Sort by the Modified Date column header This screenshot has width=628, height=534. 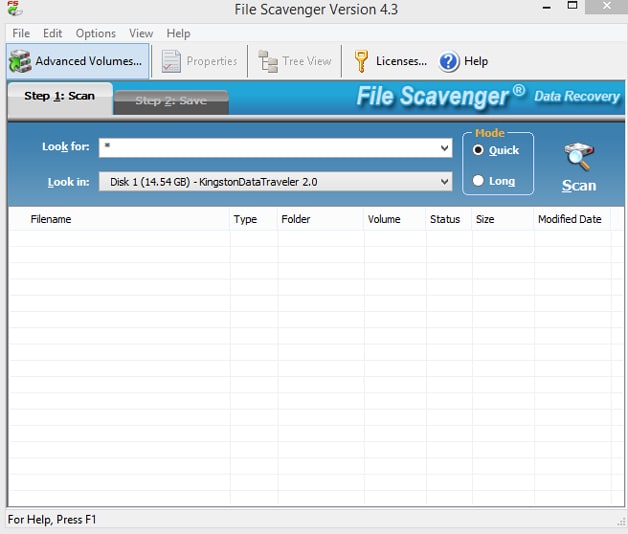[x=570, y=219]
